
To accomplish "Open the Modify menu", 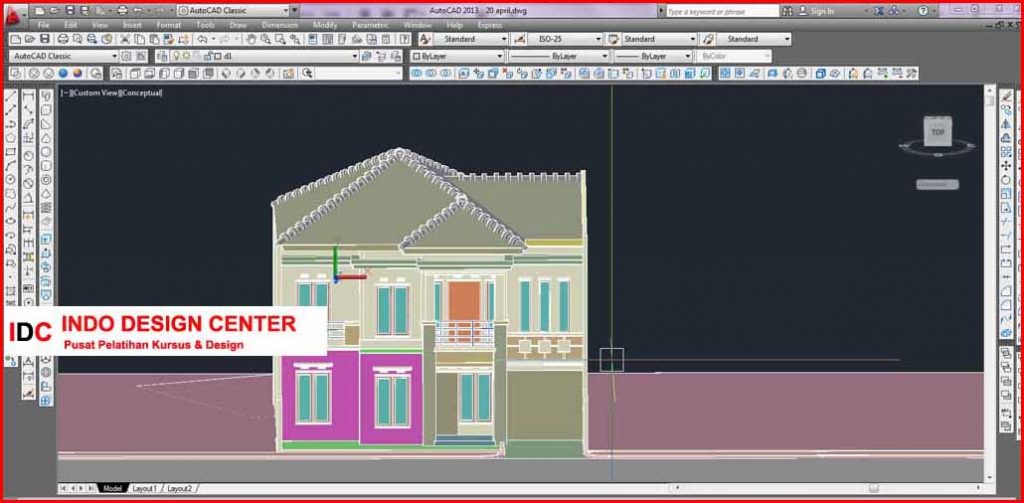I will pos(325,25).
